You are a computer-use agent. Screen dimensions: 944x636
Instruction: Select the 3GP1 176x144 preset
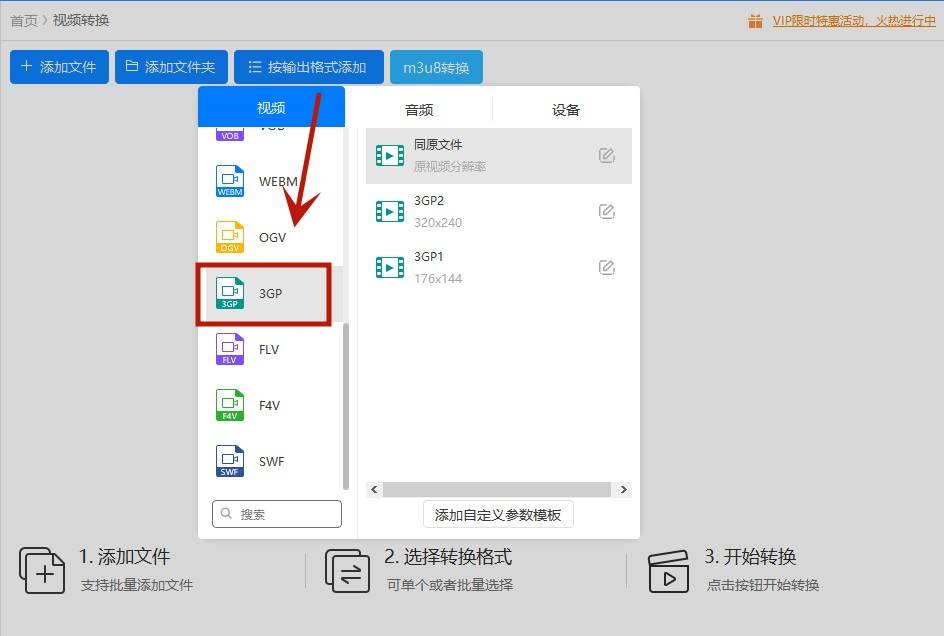pos(498,267)
